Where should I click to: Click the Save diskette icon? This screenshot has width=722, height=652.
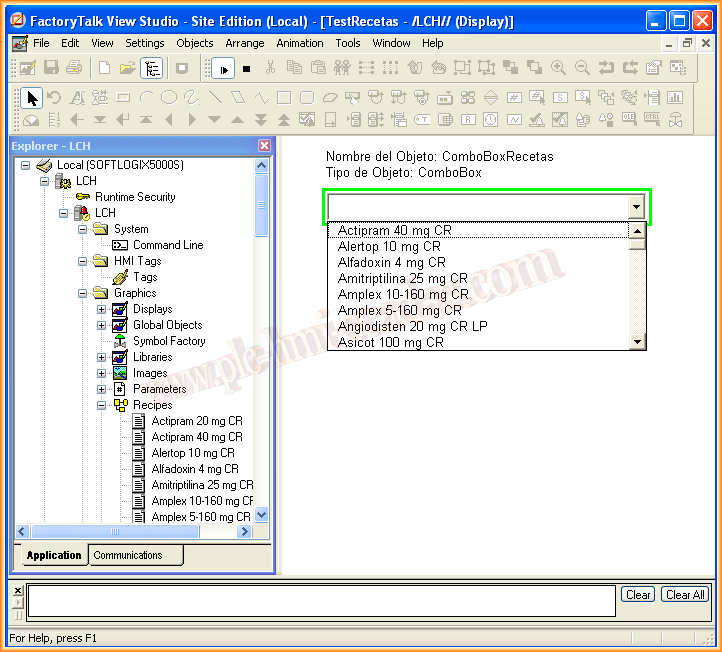click(x=50, y=68)
